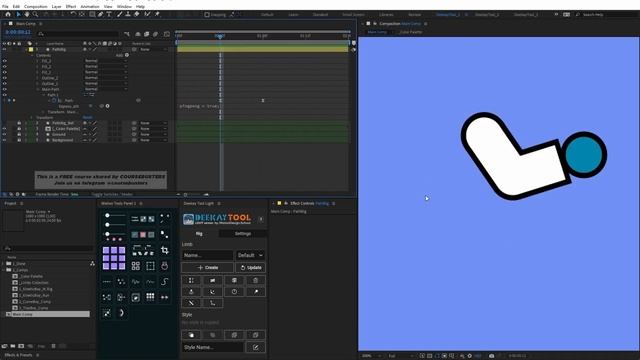Collapse the Path 1 property group
Image resolution: width=640 pixels, height=360 pixels.
(44, 95)
